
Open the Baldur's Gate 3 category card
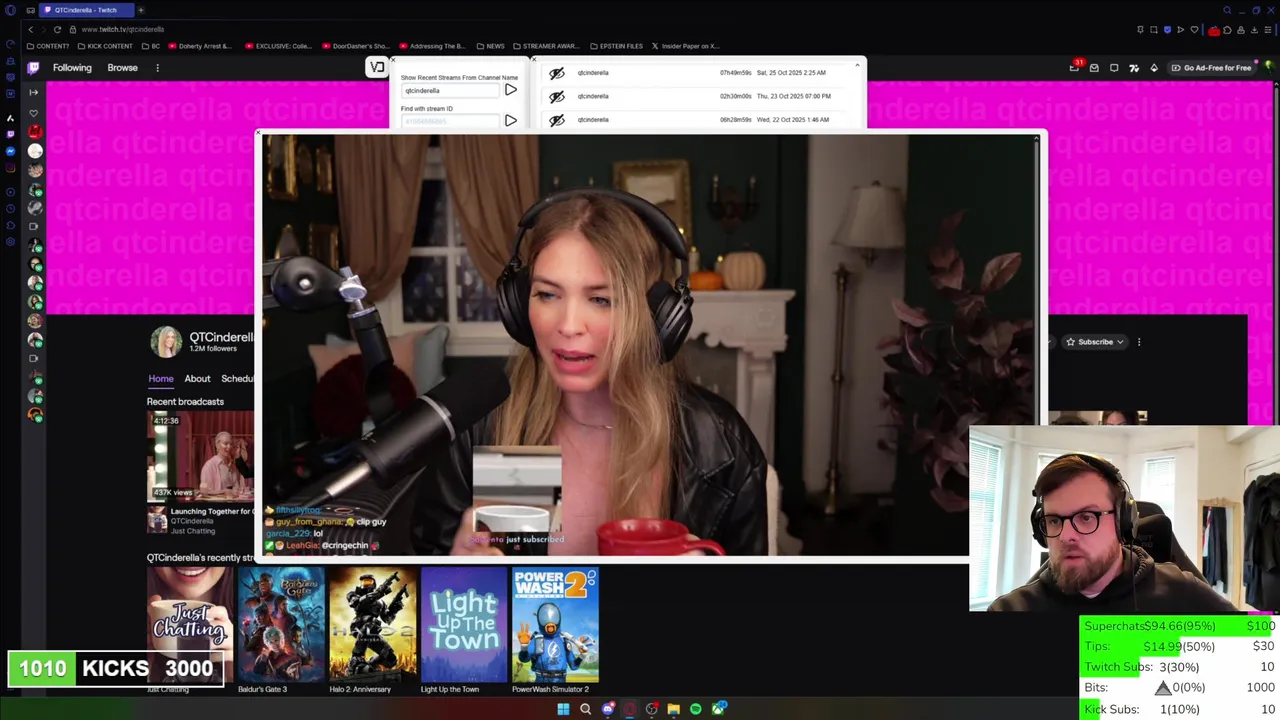tap(281, 624)
